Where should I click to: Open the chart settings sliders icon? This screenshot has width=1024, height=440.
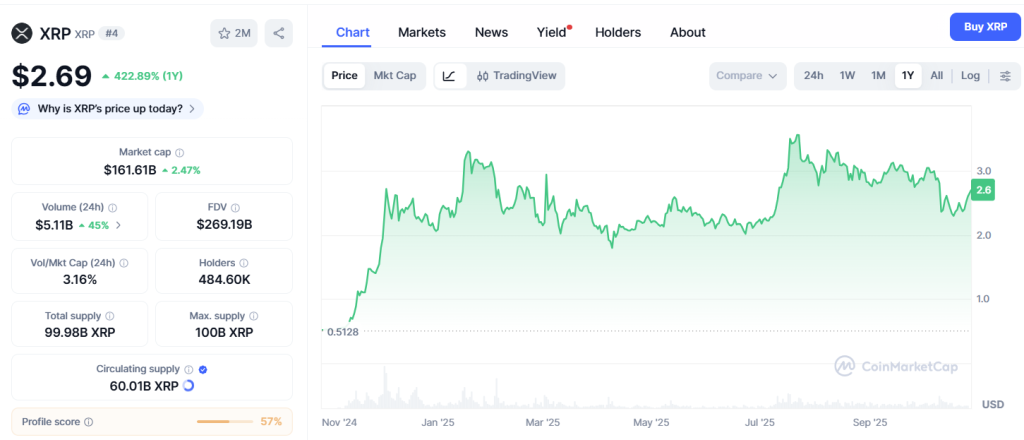[1005, 76]
